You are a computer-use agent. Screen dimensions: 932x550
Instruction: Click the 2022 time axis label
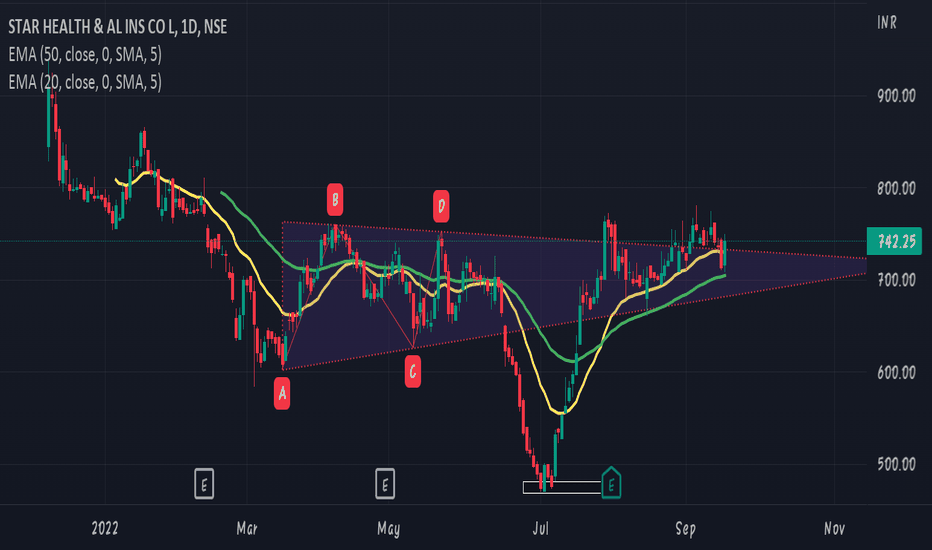point(105,528)
